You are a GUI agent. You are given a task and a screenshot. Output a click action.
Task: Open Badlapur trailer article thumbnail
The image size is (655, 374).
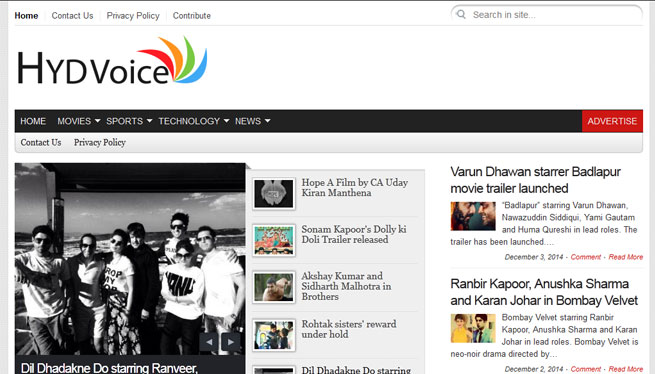click(x=473, y=216)
